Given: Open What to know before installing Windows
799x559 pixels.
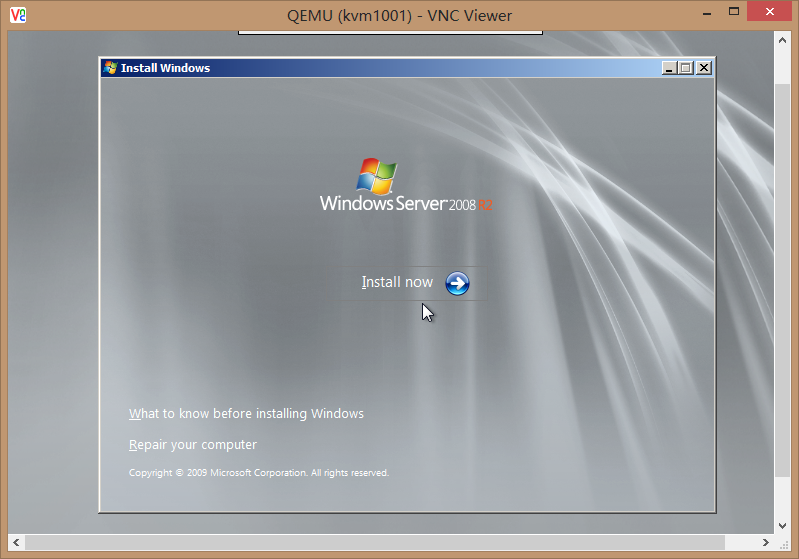Looking at the screenshot, I should pyautogui.click(x=246, y=413).
